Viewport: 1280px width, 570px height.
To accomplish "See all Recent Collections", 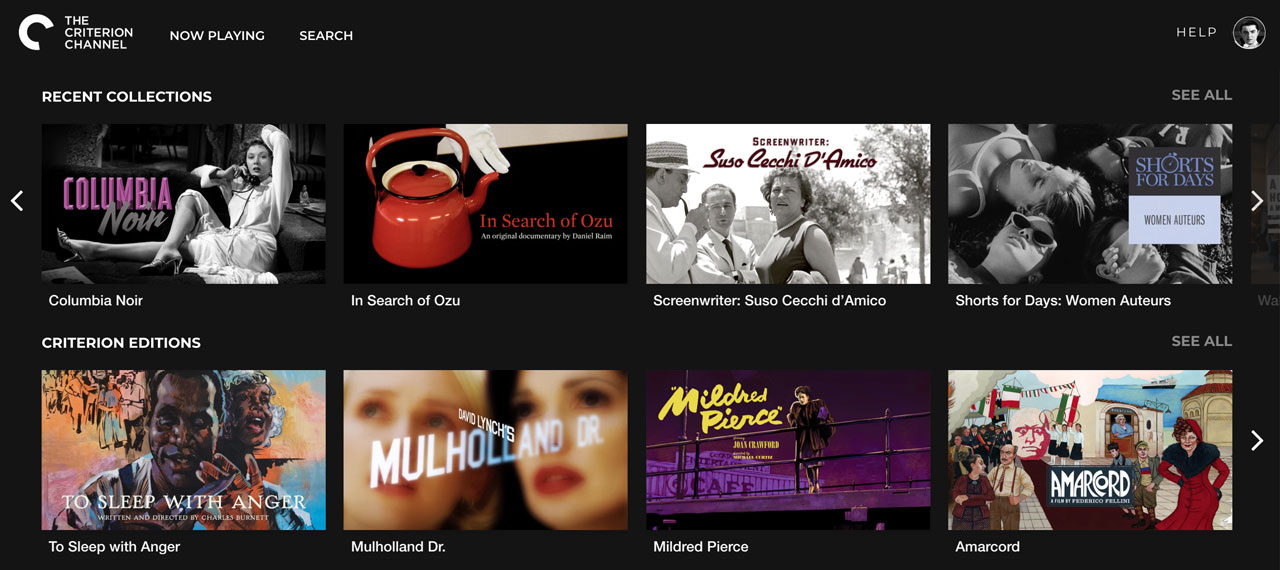I will [1202, 95].
